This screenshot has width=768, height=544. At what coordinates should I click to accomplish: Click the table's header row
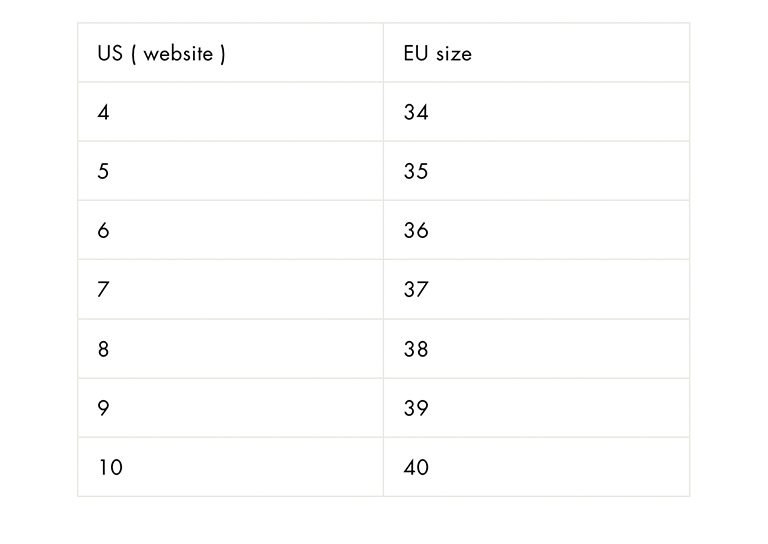click(x=383, y=54)
